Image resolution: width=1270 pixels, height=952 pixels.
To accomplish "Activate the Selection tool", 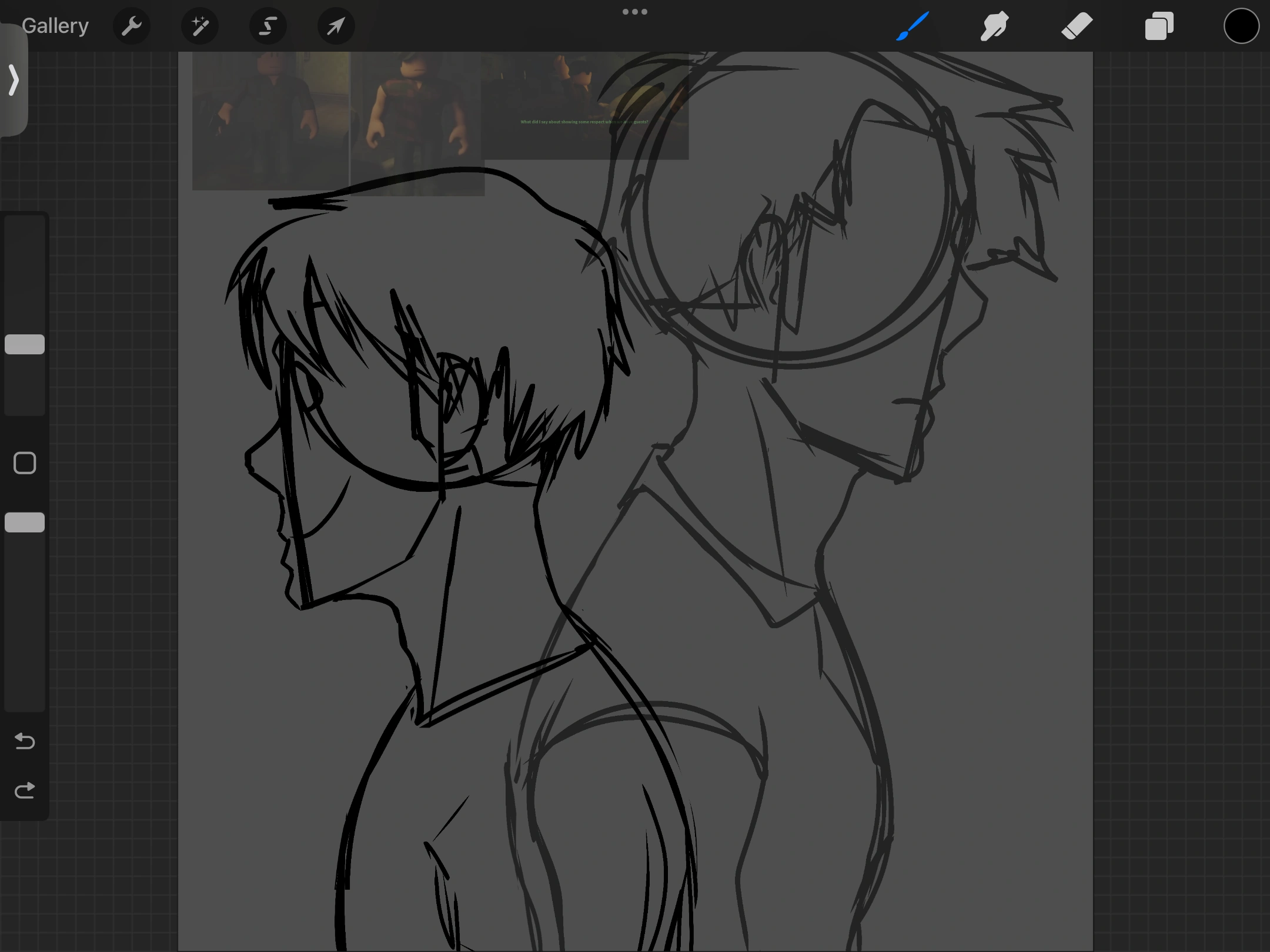I will [268, 26].
